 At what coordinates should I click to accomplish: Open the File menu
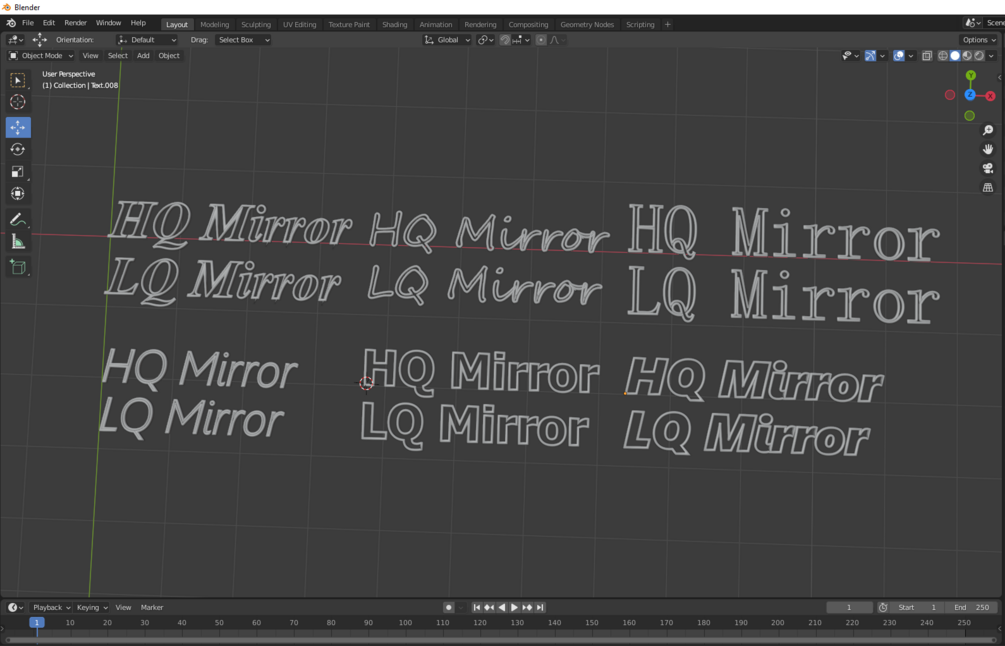(x=28, y=23)
